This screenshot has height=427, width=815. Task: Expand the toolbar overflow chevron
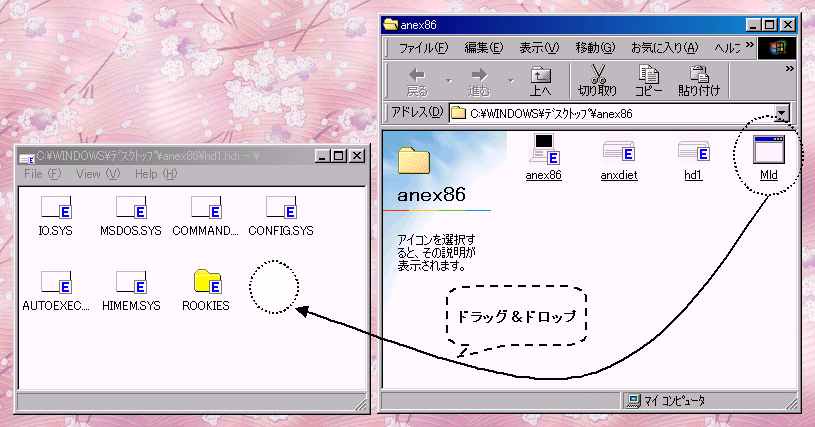click(x=789, y=69)
